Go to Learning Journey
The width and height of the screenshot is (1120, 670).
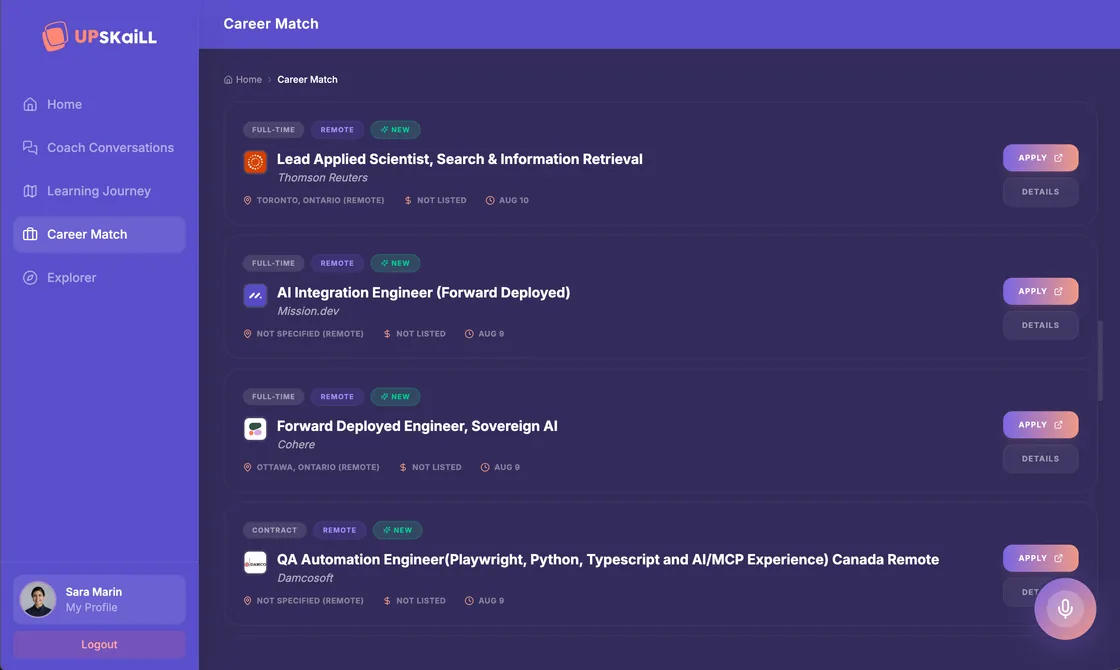[x=99, y=191]
